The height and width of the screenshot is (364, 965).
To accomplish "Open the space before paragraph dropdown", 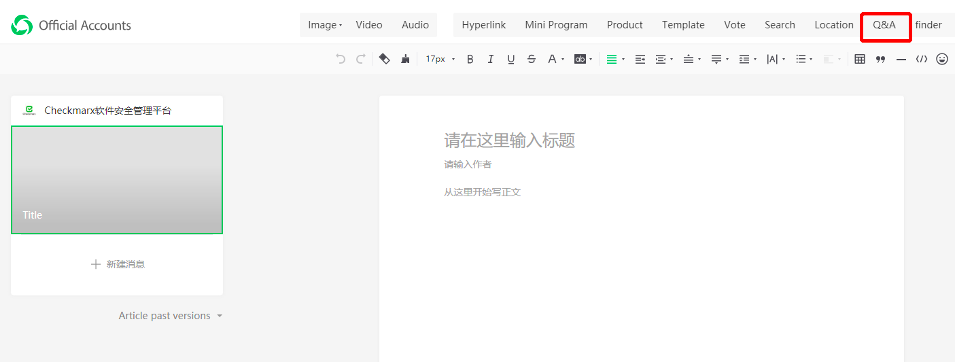I will [692, 59].
